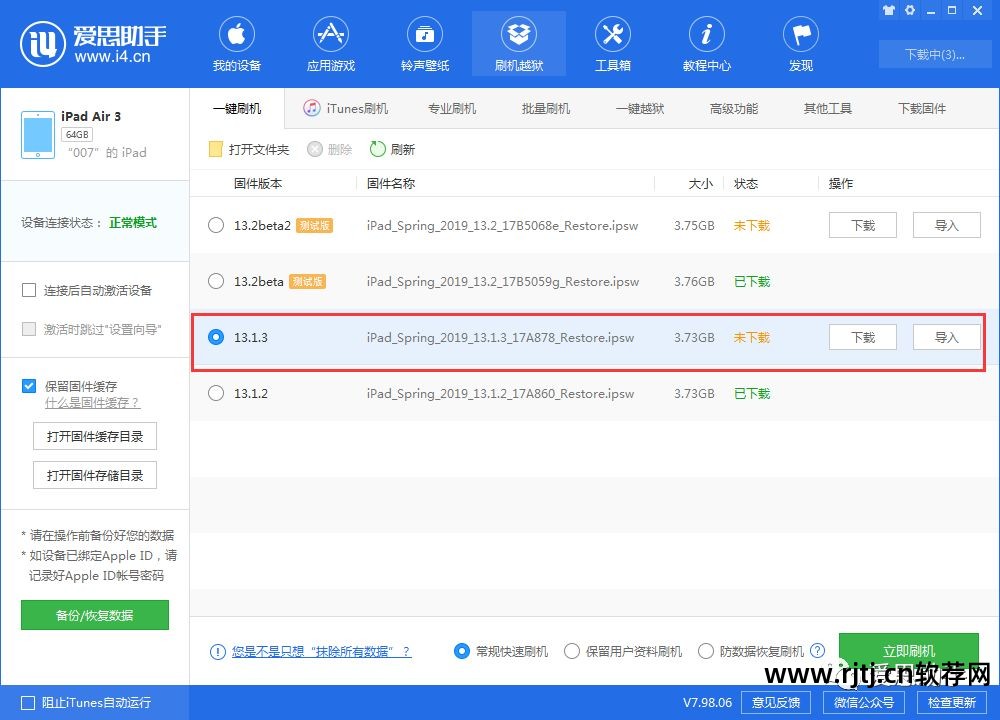Open settings gear icon in title bar
Screen dimensions: 1000x720
tap(910, 10)
